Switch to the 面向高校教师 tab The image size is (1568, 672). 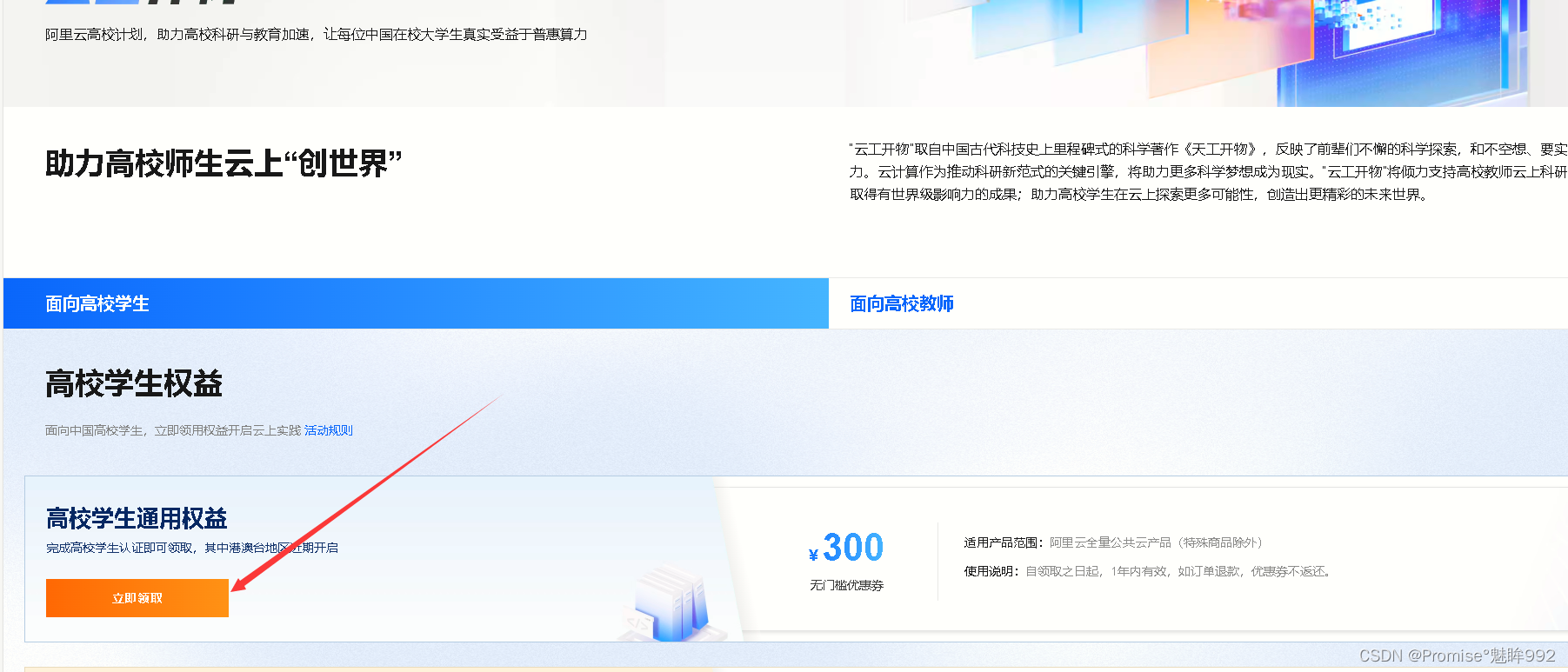pos(902,303)
